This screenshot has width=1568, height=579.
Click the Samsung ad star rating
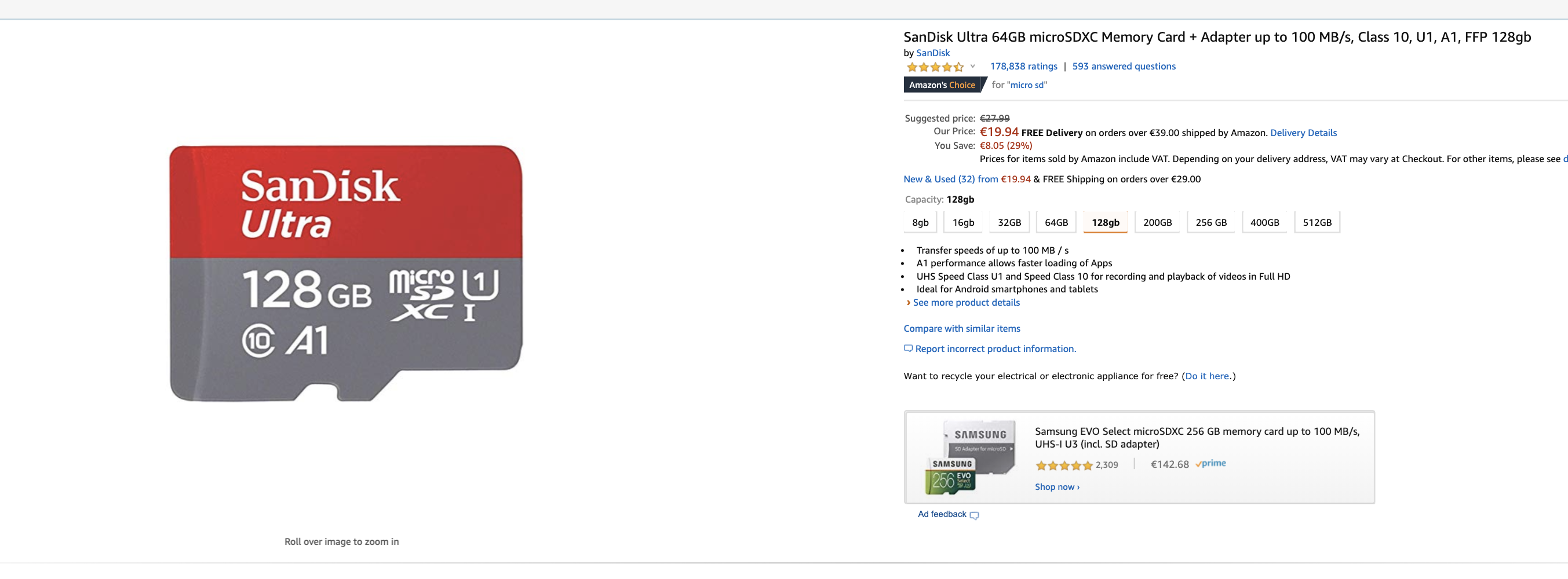[x=1063, y=466]
